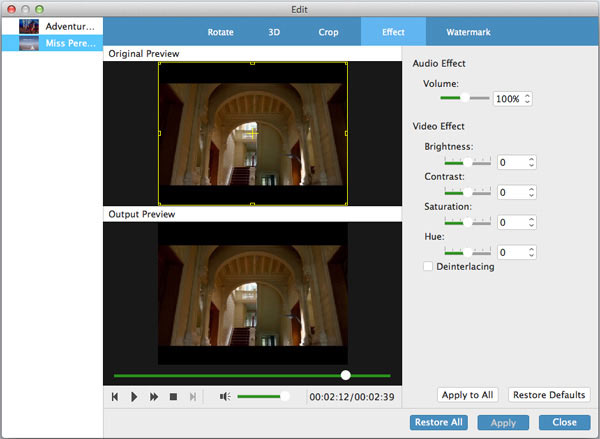The image size is (600, 439).
Task: Click the Saturation slider handle
Action: tap(467, 222)
